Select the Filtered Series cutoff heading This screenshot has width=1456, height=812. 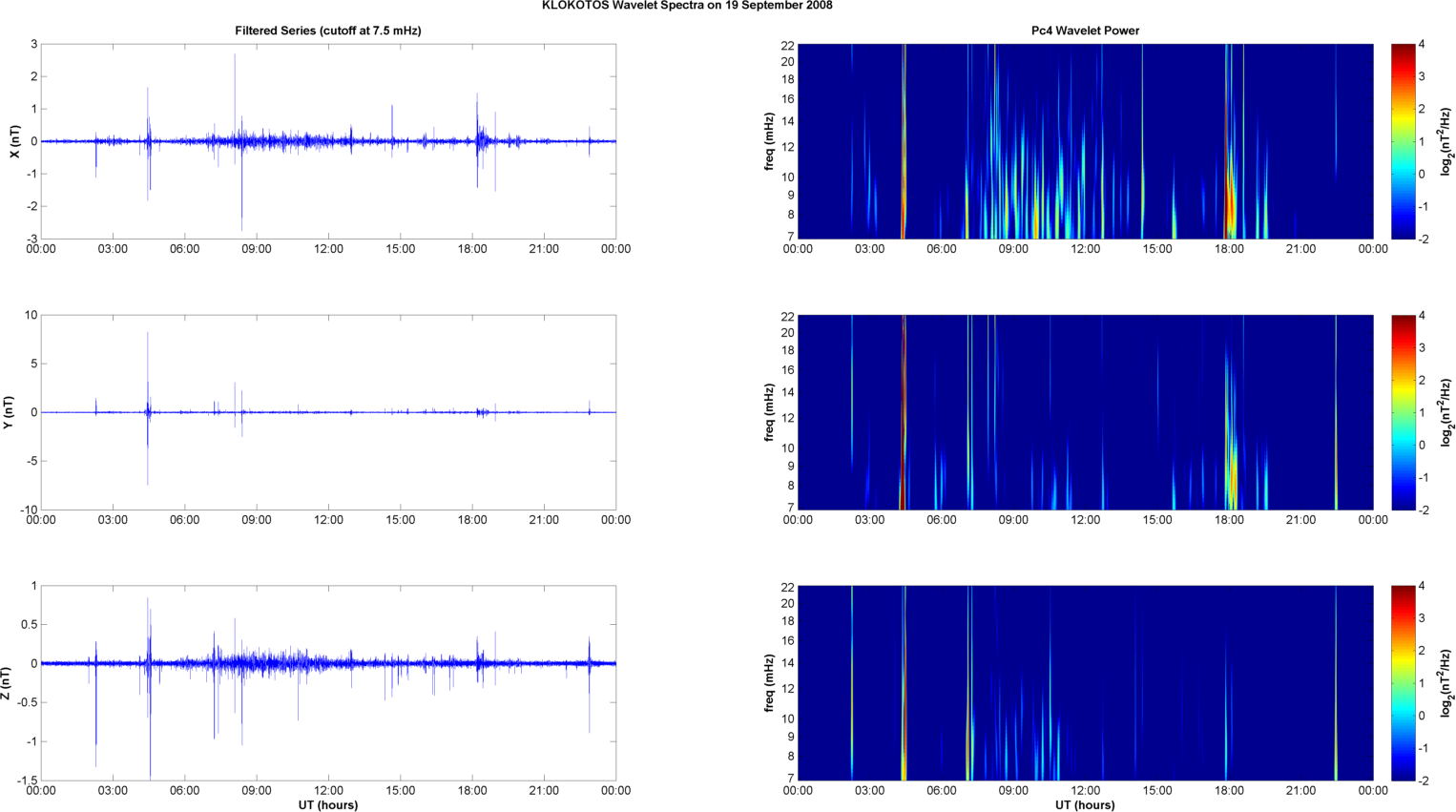[327, 31]
